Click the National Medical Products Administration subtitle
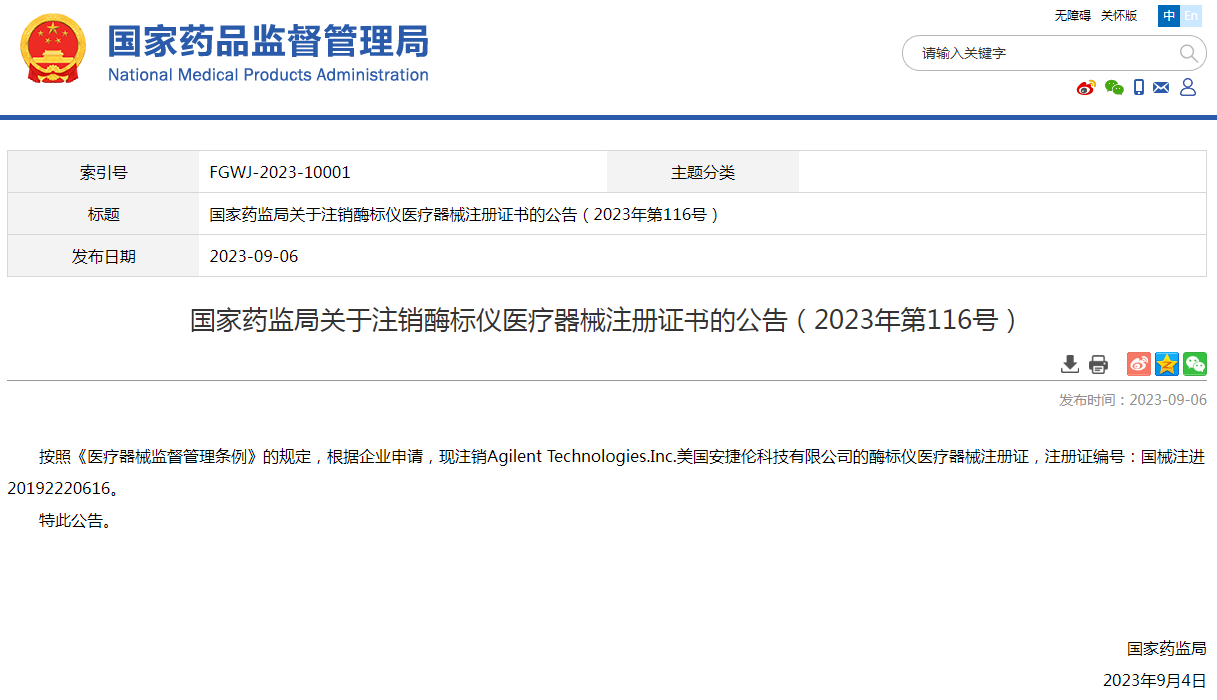Image resolution: width=1217 pixels, height=700 pixels. point(268,75)
